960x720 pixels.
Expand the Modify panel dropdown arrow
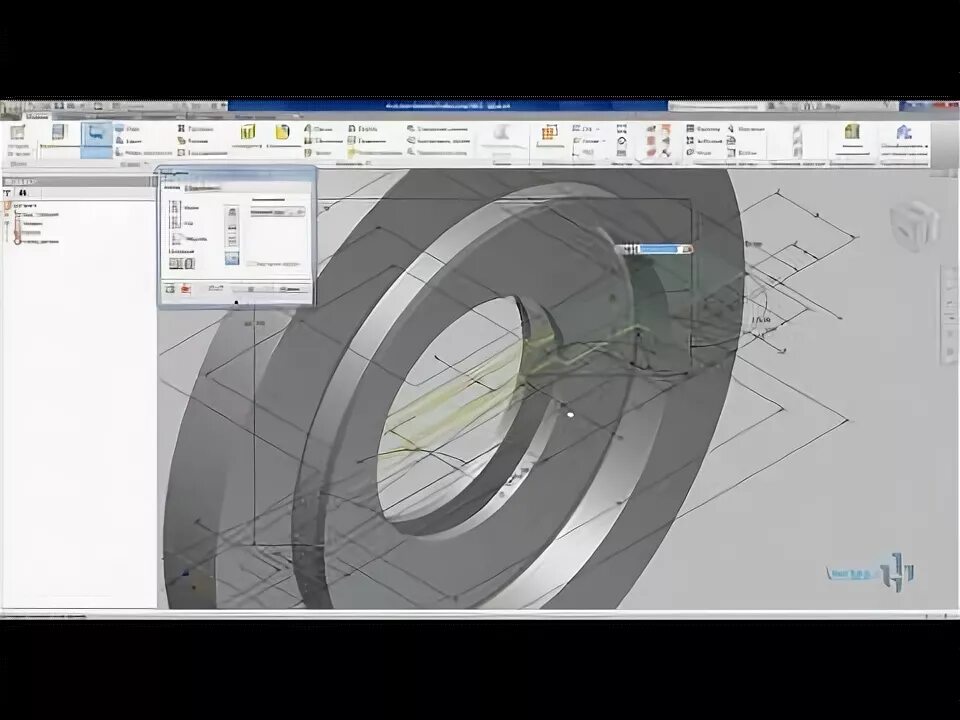pyautogui.click(x=369, y=164)
